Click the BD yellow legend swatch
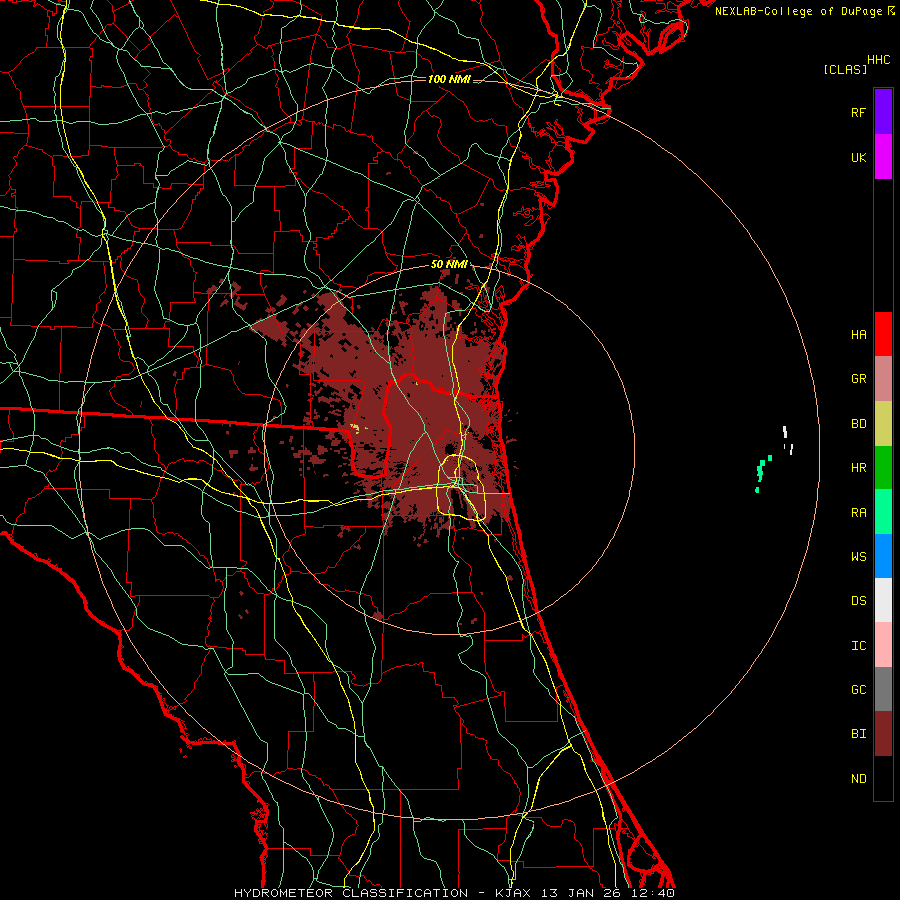The height and width of the screenshot is (900, 900). pos(883,423)
